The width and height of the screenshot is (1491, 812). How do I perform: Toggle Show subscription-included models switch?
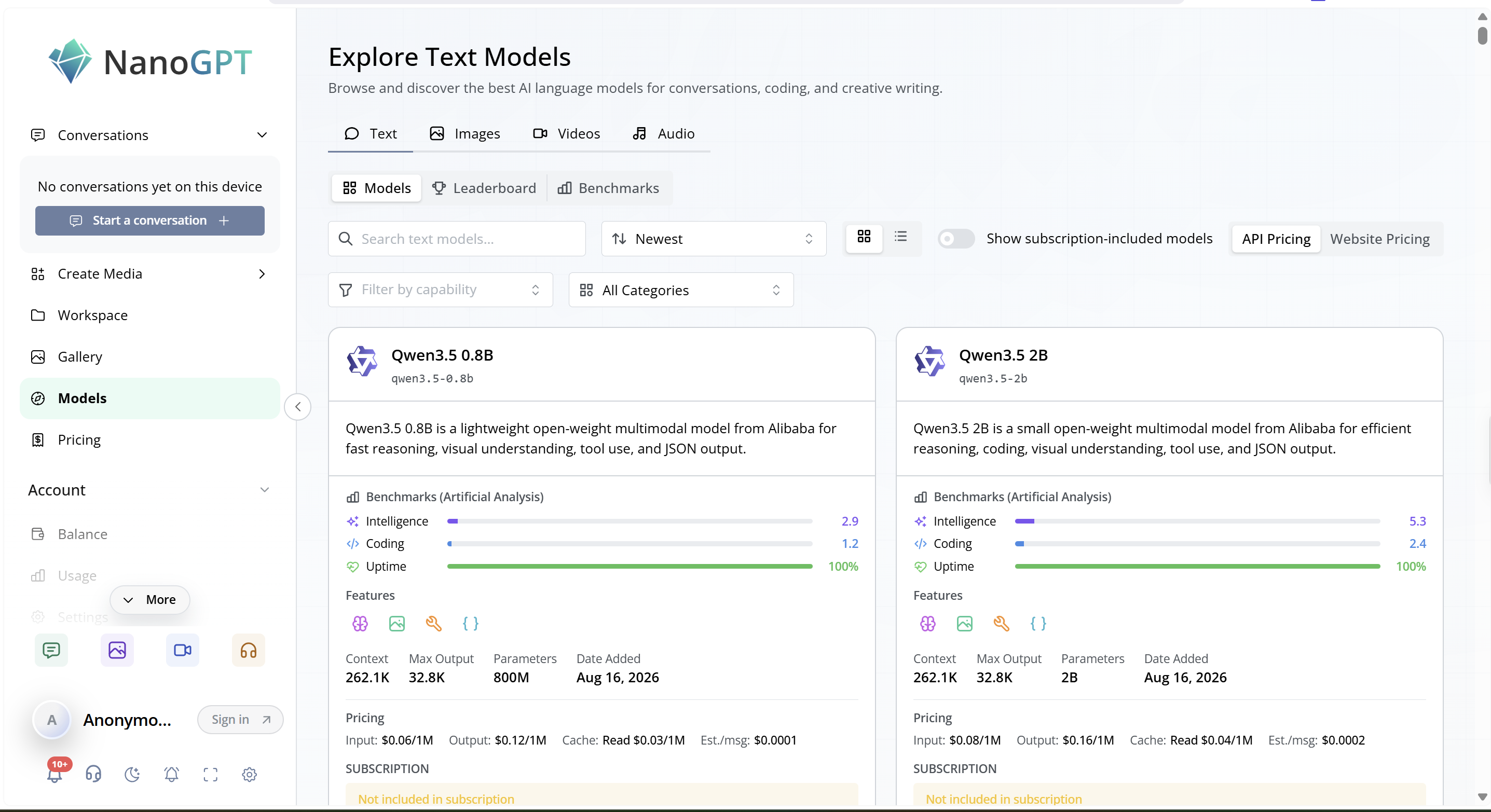click(x=955, y=239)
